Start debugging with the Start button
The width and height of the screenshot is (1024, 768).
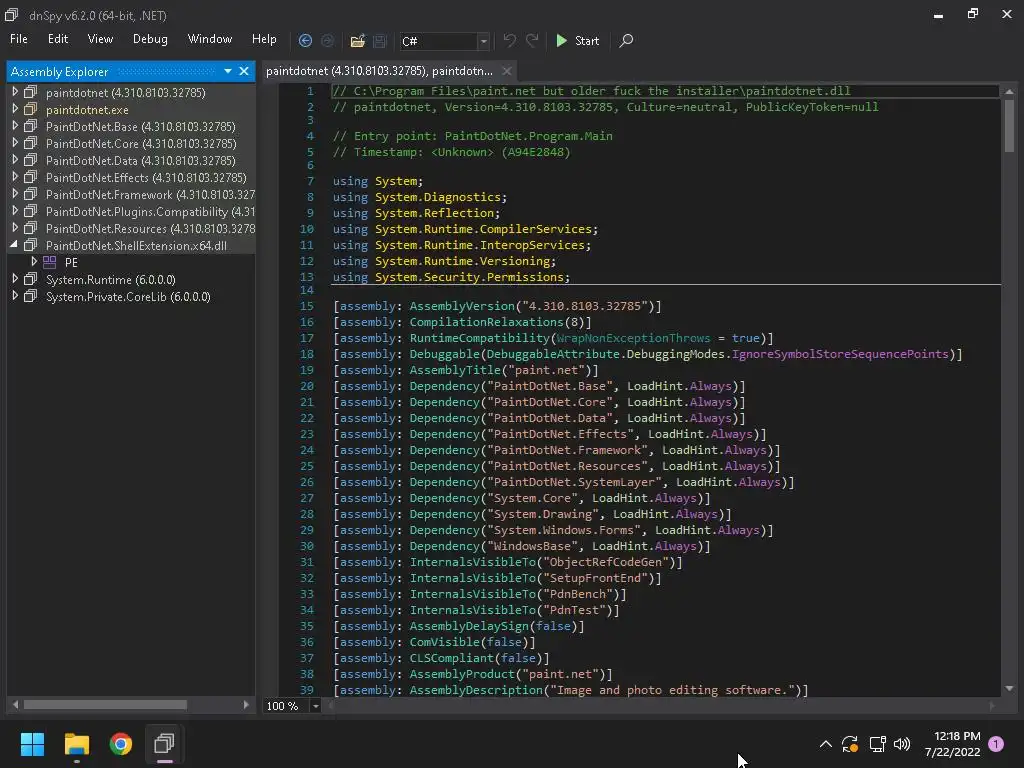coord(577,40)
